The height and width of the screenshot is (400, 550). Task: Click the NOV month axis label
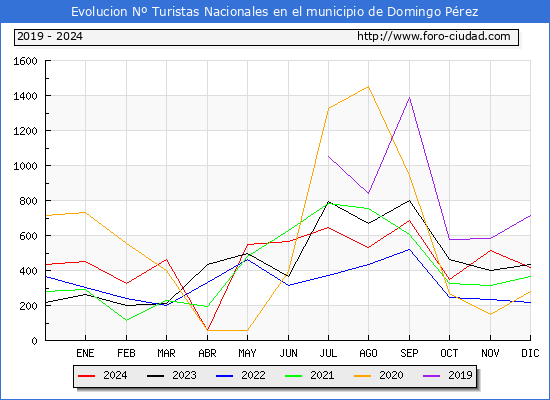[x=490, y=353]
